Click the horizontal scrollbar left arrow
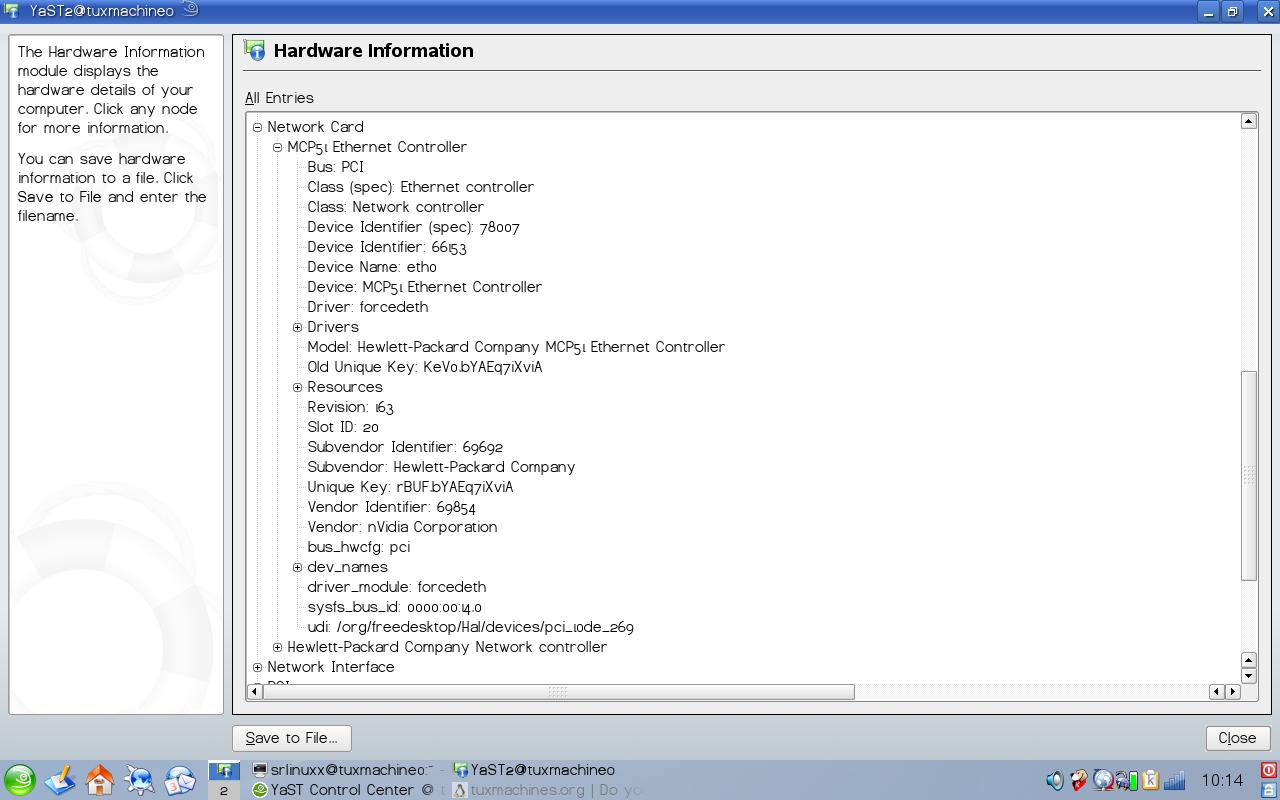The image size is (1280, 800). point(254,691)
